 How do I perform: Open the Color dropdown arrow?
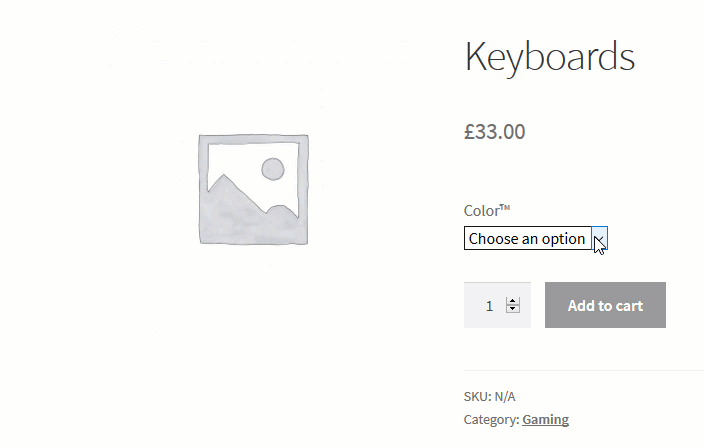pos(599,238)
